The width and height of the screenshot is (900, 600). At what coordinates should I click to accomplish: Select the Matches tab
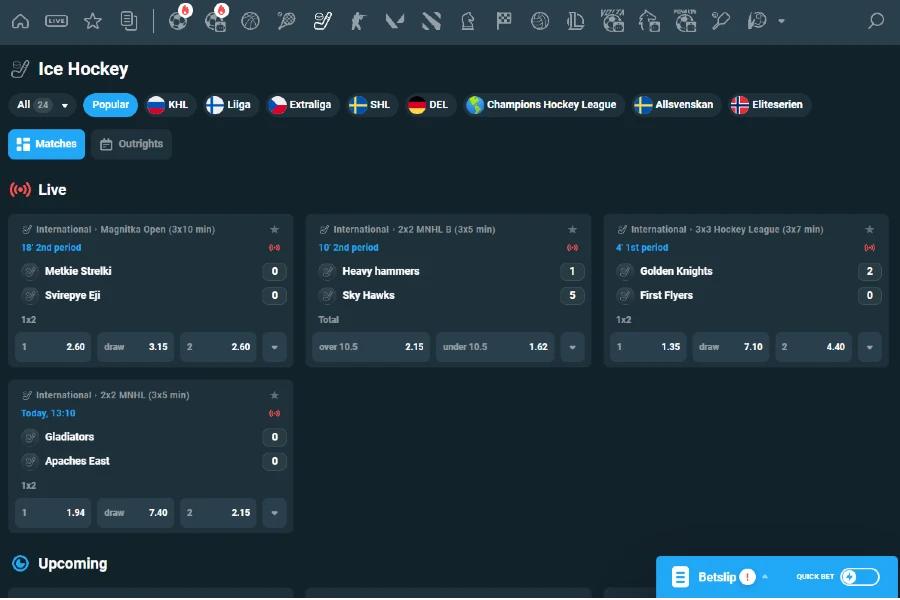coord(46,143)
